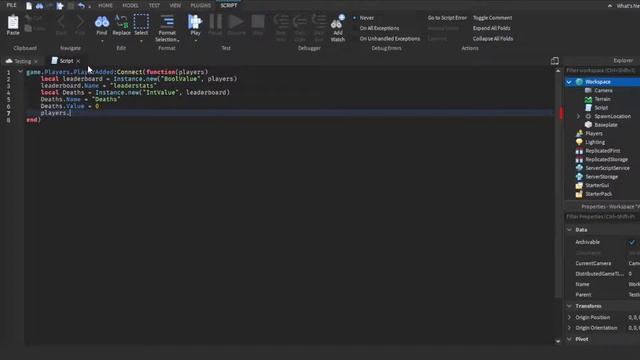Click Go to Script Error
The height and width of the screenshot is (360, 640).
(447, 18)
